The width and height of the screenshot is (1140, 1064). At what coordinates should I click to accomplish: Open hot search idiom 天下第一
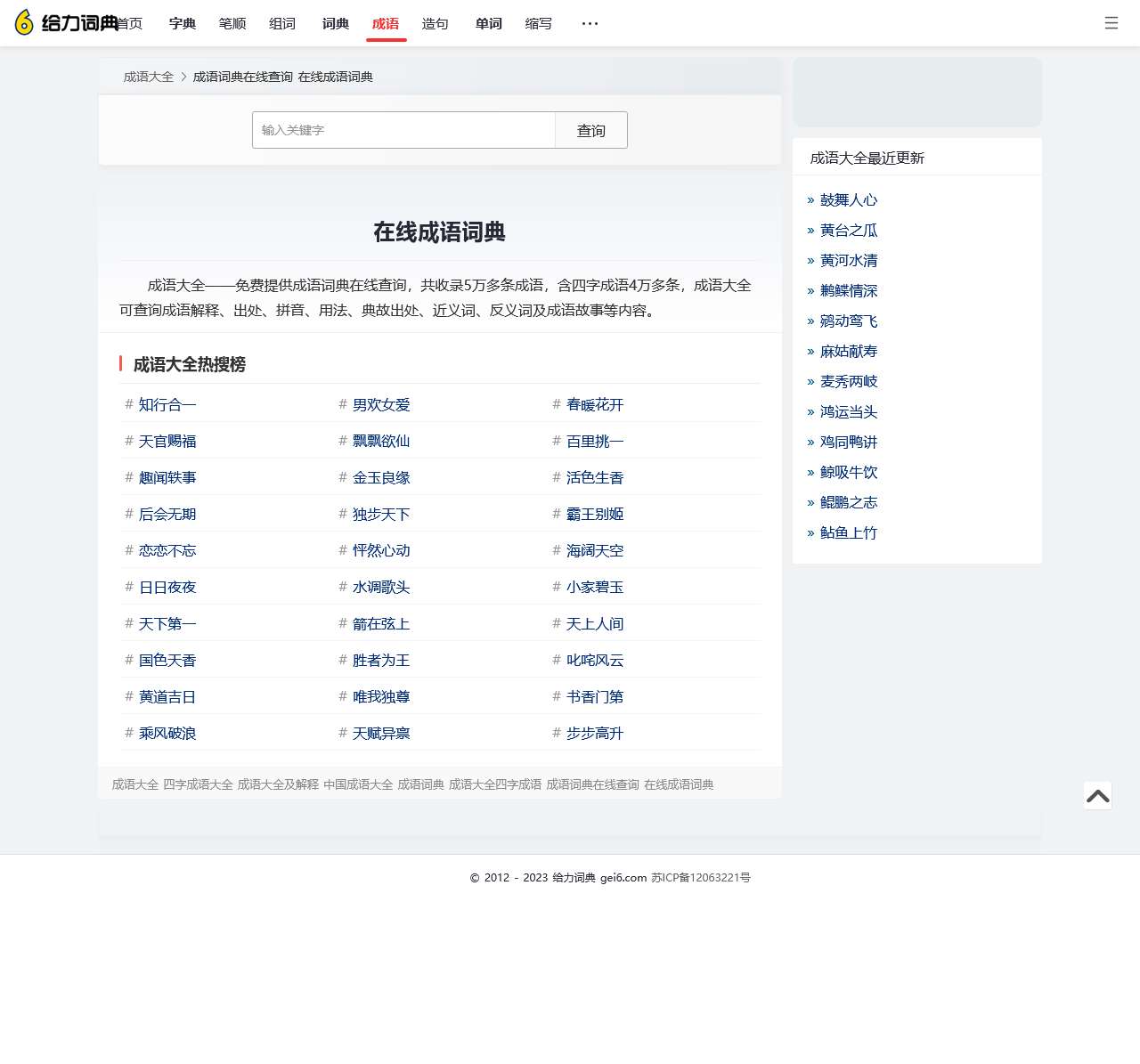(167, 623)
